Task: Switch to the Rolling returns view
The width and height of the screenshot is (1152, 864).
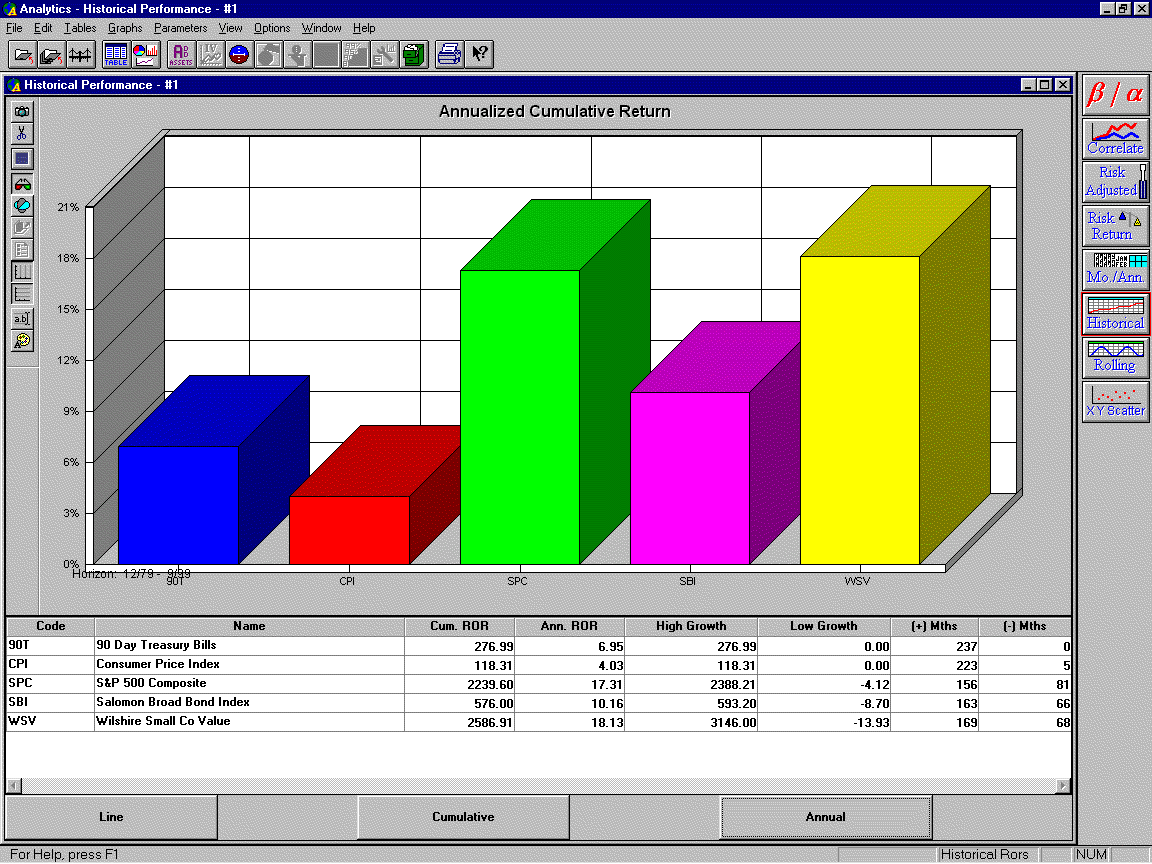Action: click(1115, 356)
